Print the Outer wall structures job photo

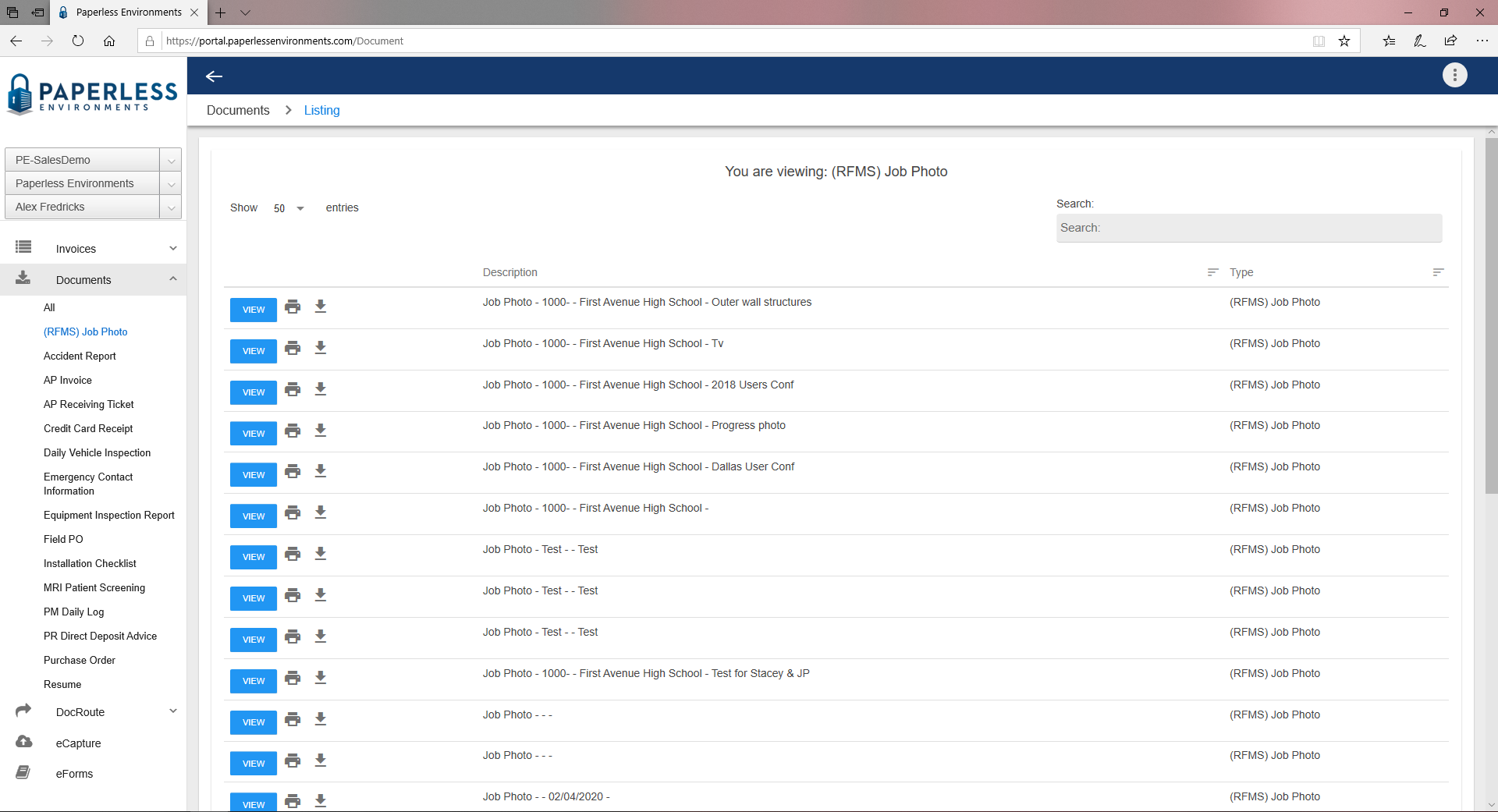pyautogui.click(x=293, y=307)
